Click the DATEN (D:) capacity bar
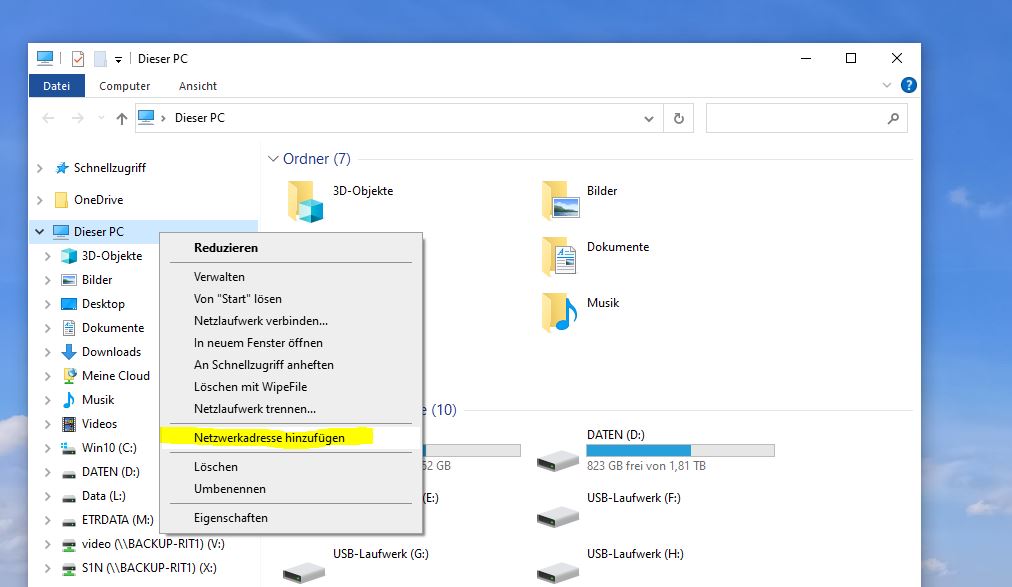1012x587 pixels. 680,450
